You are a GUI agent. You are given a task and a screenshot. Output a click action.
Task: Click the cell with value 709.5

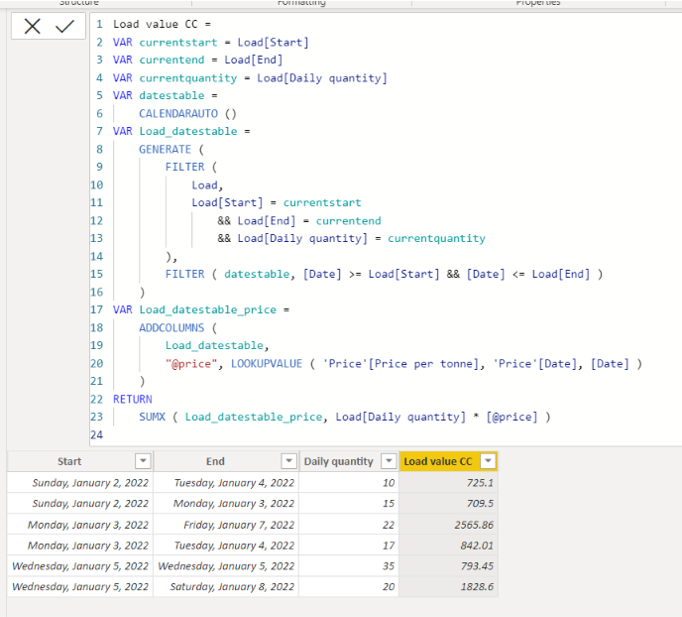pos(448,504)
